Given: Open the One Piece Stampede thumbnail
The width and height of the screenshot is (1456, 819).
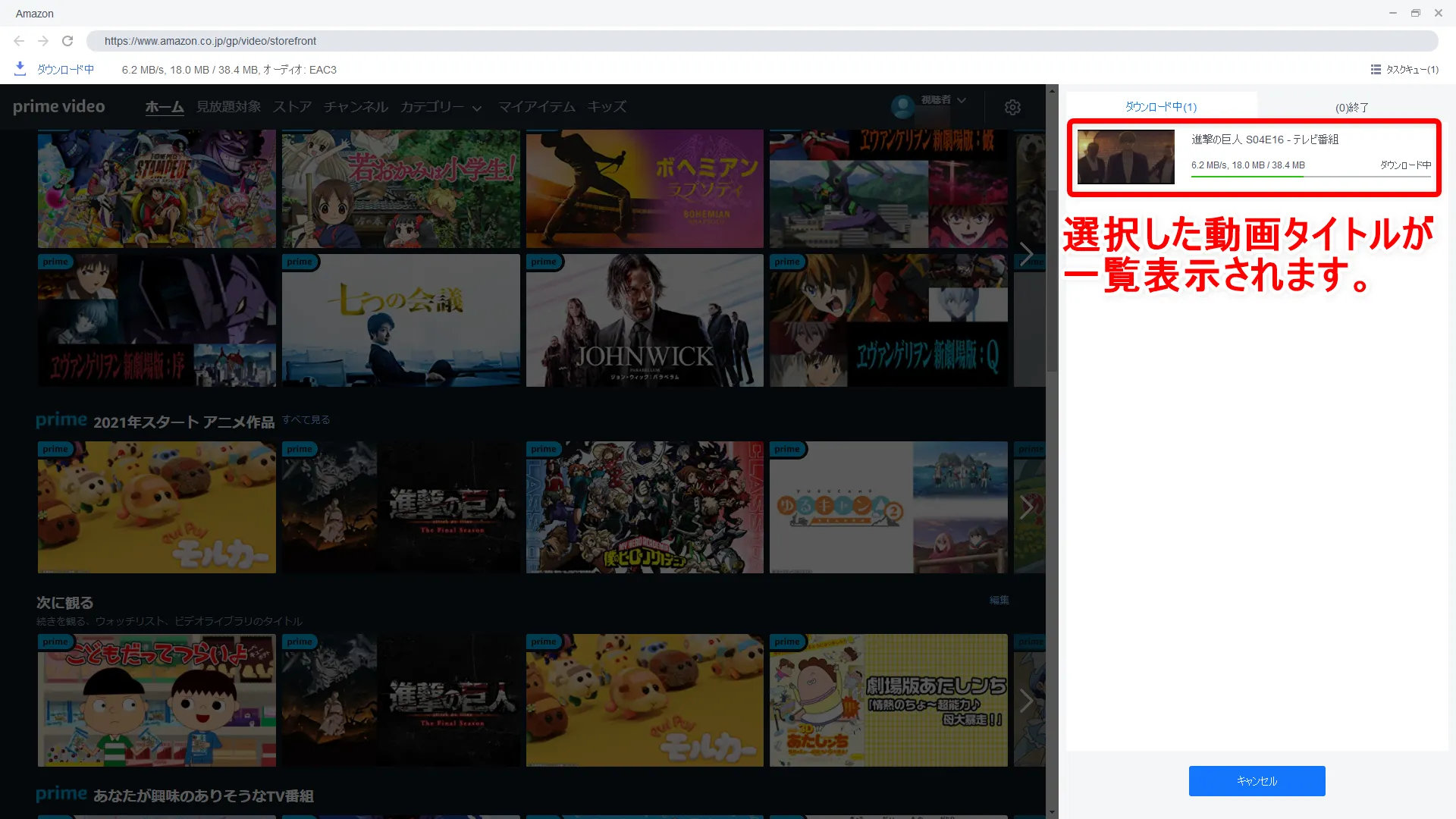Looking at the screenshot, I should 157,189.
